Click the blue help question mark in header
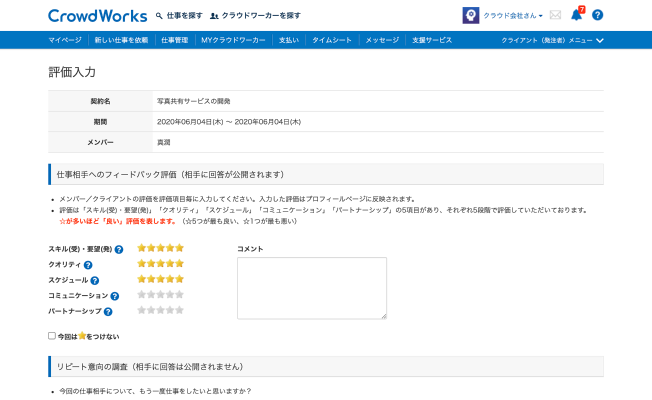 (598, 16)
